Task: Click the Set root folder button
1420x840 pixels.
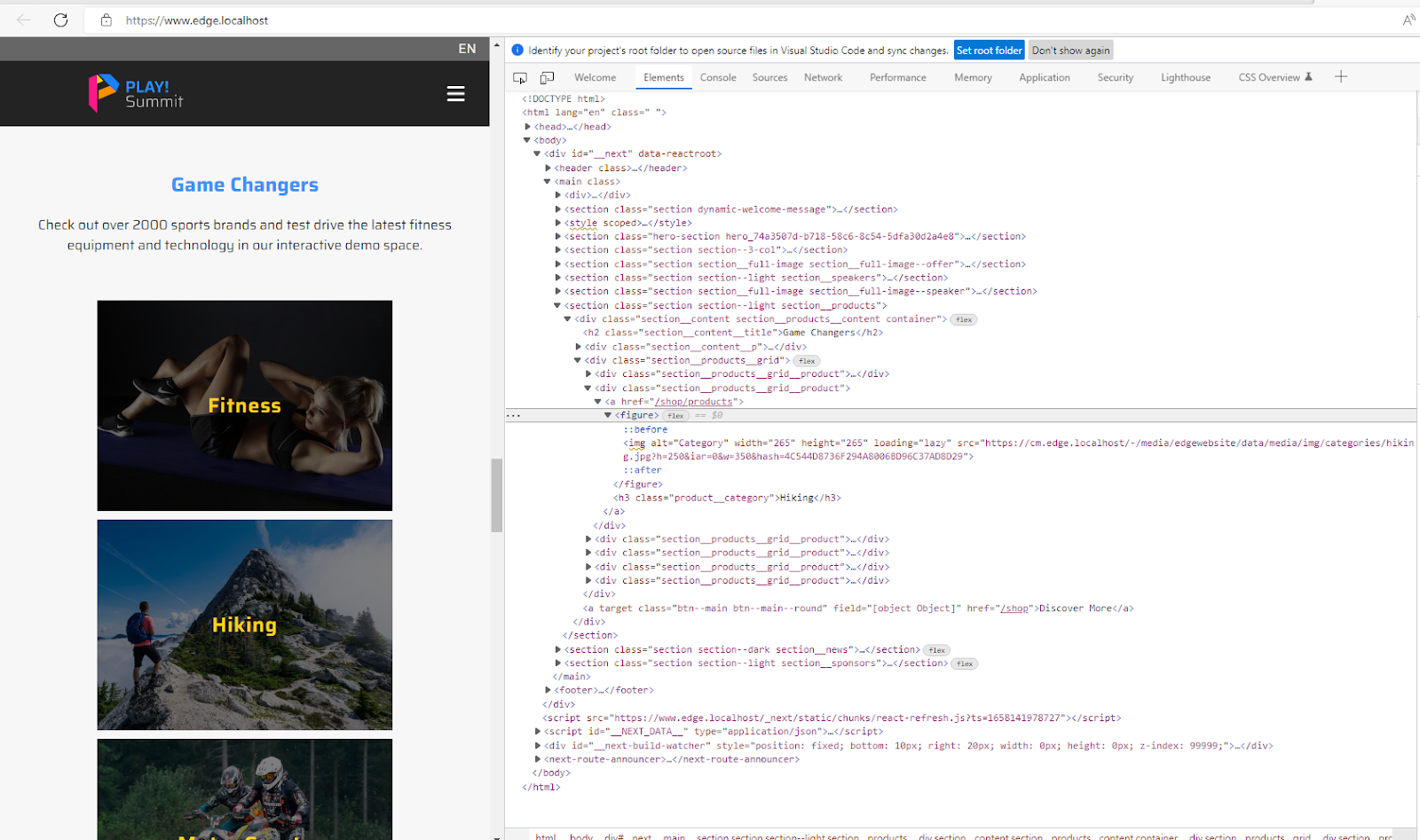Action: point(990,51)
